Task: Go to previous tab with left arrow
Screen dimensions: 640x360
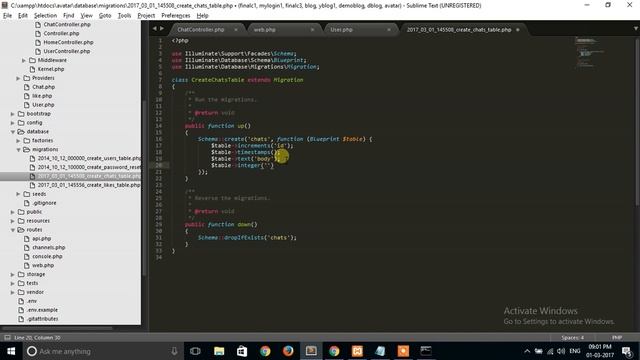Action: click(x=154, y=29)
